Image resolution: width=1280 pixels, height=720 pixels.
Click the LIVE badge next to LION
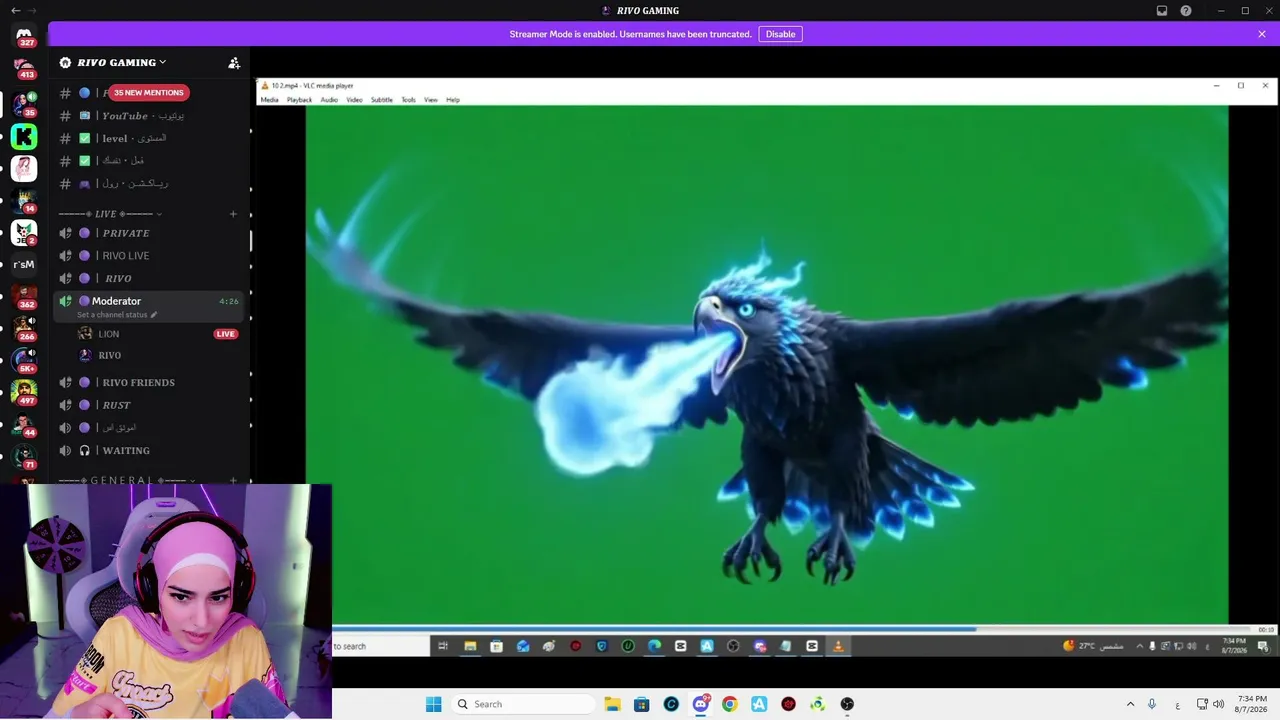tap(226, 334)
